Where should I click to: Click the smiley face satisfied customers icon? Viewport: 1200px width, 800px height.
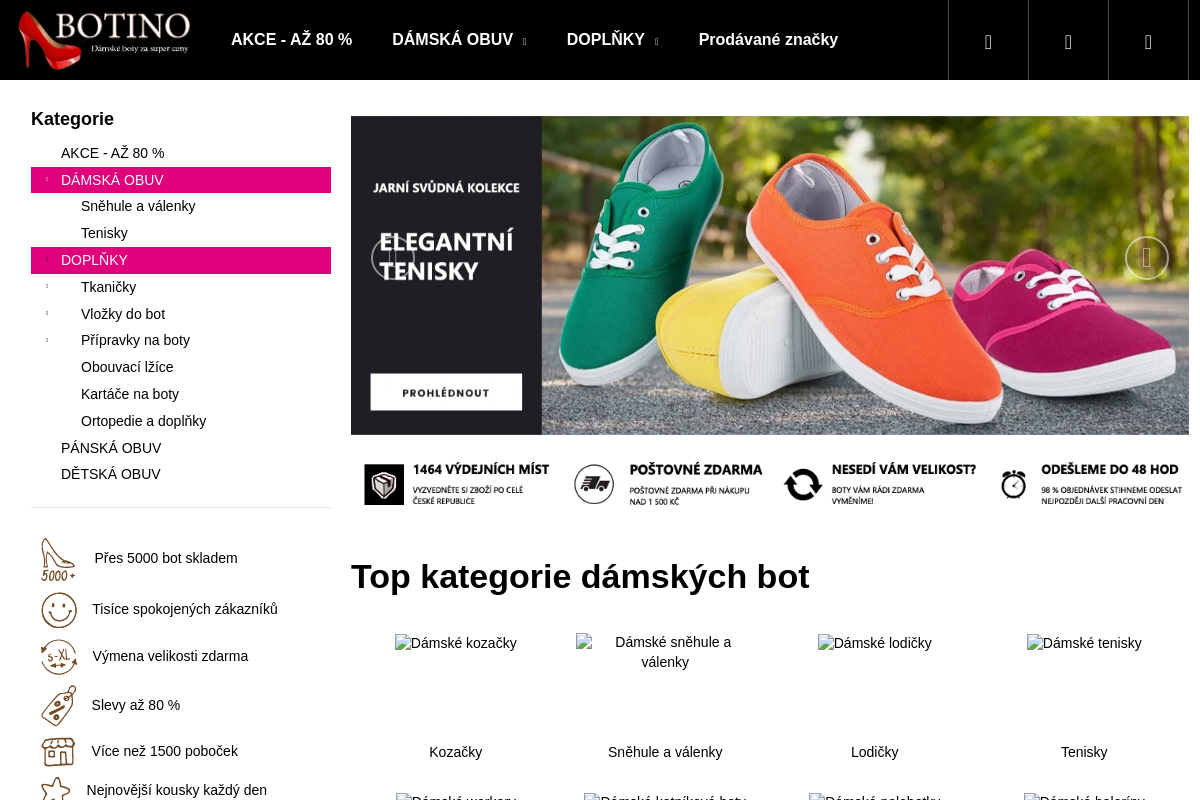pos(59,610)
